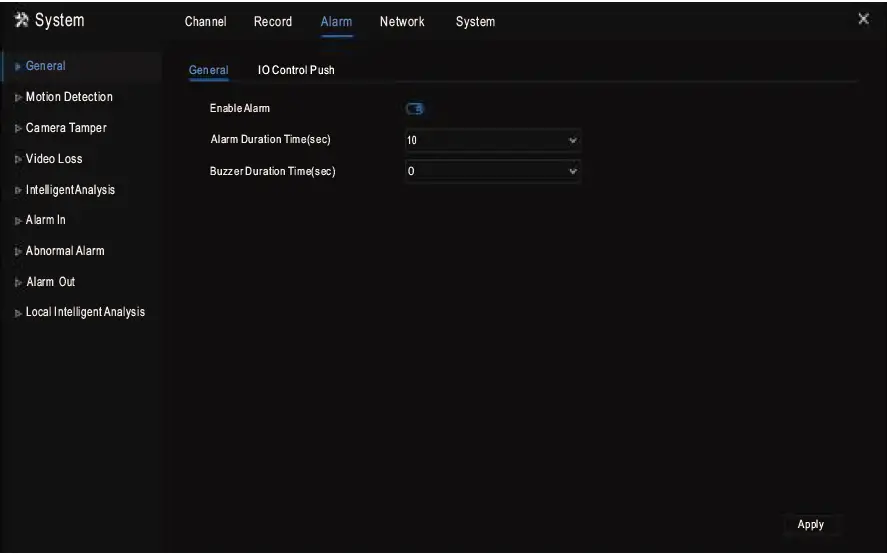The width and height of the screenshot is (887, 554).
Task: Click arrow beside Camera Tamper
Action: (x=18, y=128)
